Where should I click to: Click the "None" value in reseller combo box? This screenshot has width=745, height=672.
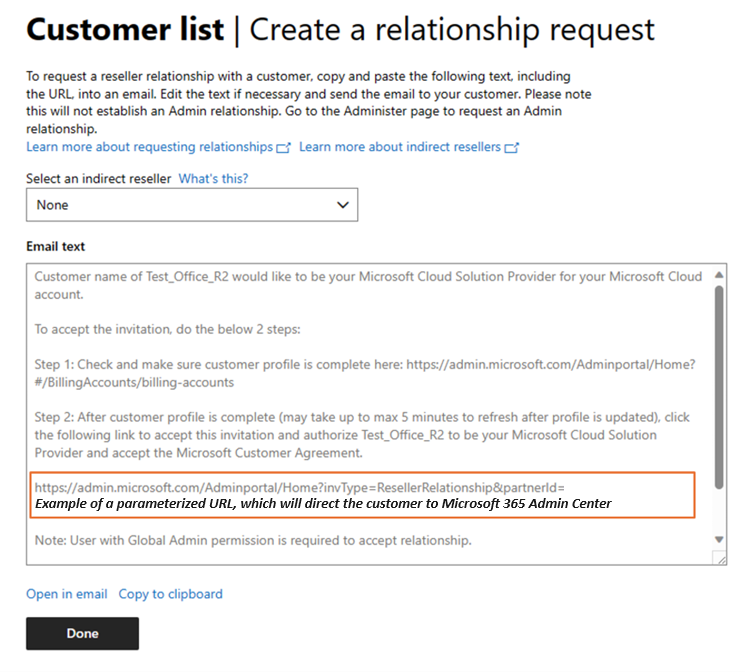pos(53,205)
